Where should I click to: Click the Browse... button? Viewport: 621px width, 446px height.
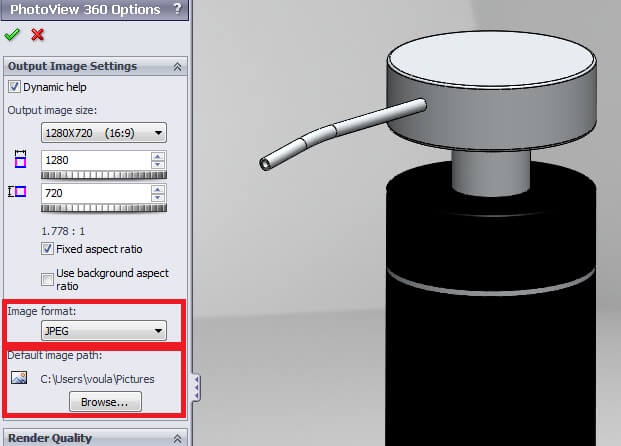pos(105,402)
